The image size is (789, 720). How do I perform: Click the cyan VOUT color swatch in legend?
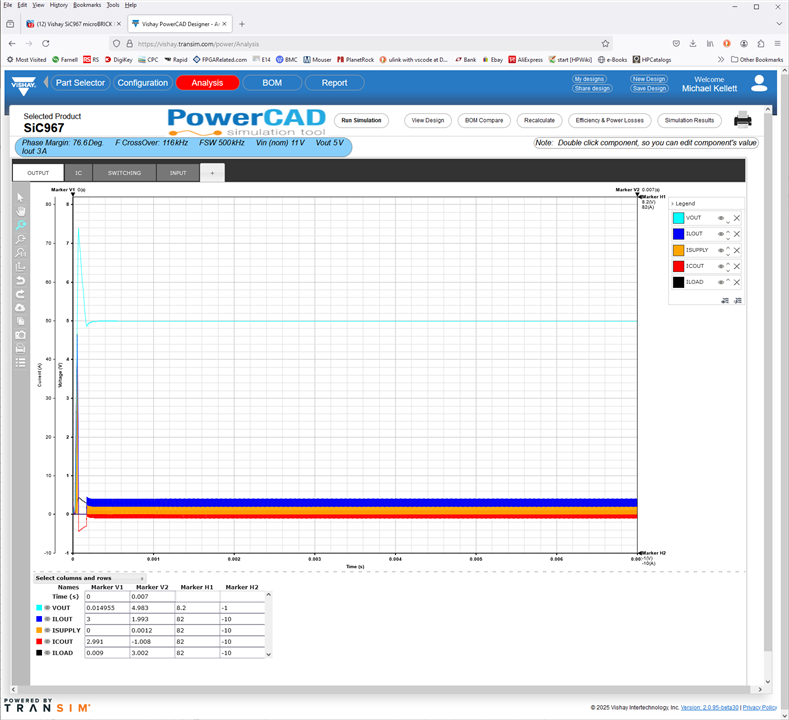(678, 218)
